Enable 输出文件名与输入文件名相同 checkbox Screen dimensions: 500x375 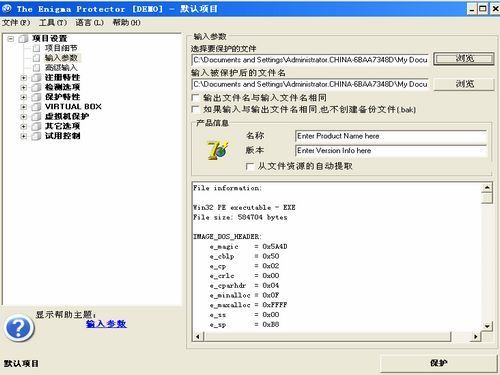(196, 98)
